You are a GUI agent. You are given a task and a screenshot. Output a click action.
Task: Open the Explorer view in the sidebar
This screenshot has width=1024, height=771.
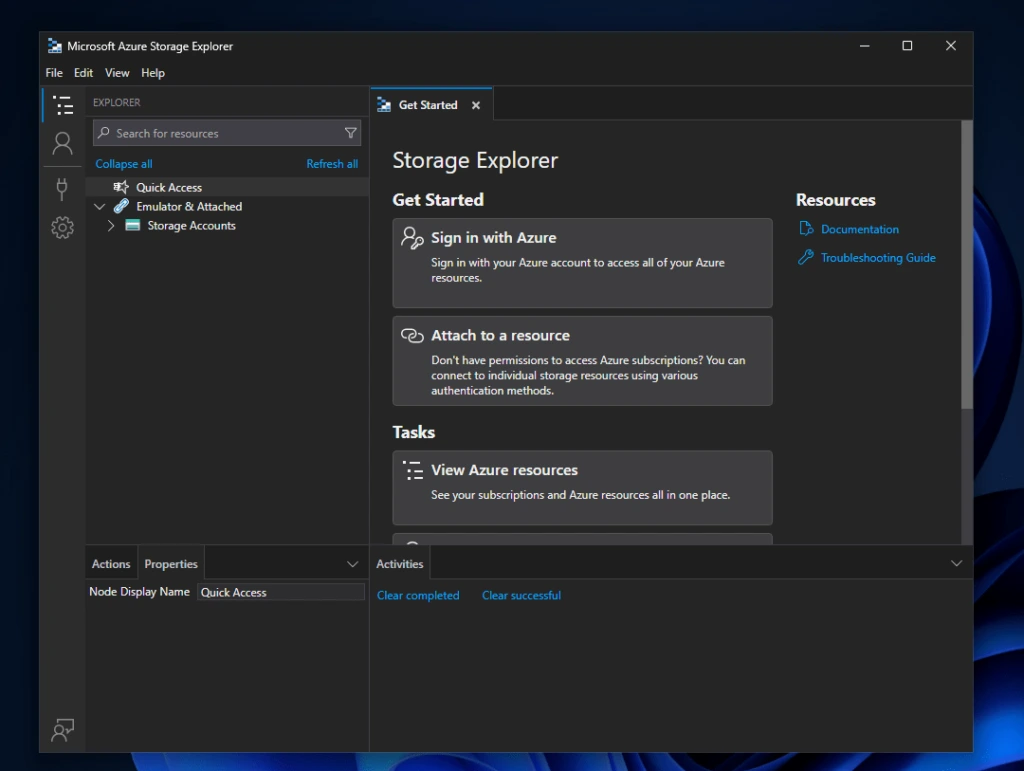click(63, 105)
